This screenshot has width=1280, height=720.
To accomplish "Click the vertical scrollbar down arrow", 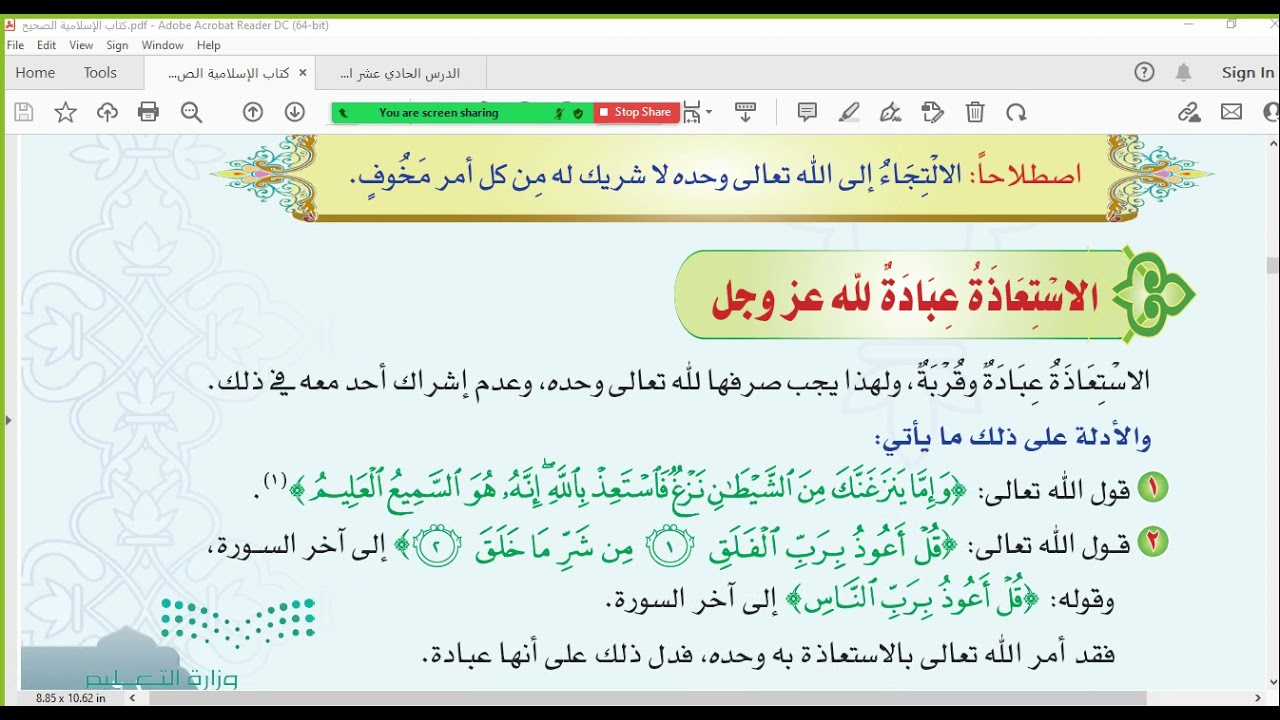I will tap(1272, 682).
